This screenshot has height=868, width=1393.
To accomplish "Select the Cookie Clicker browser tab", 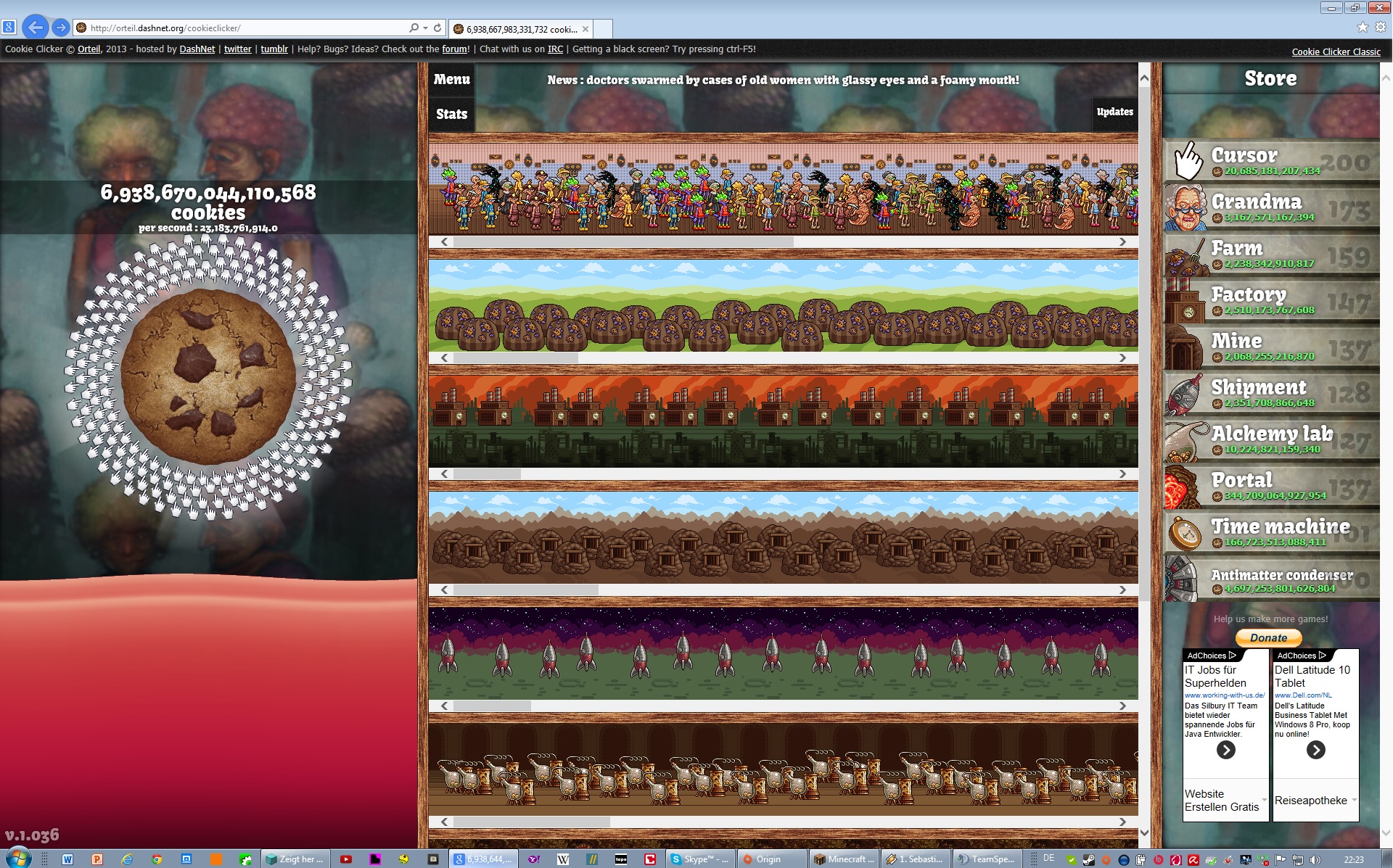I will pos(521,29).
